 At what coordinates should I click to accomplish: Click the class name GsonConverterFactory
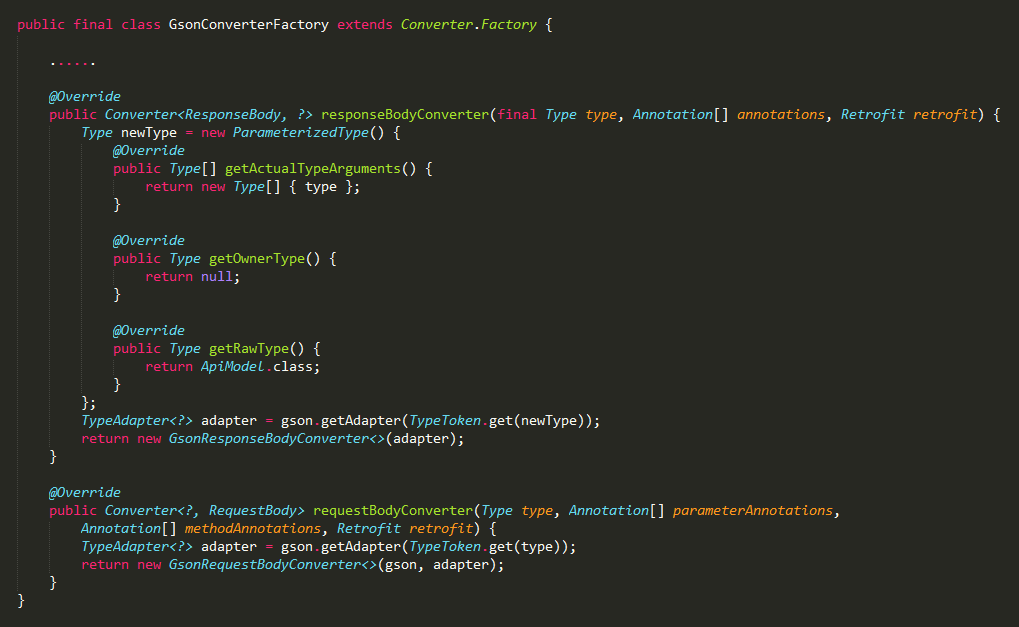(x=249, y=25)
